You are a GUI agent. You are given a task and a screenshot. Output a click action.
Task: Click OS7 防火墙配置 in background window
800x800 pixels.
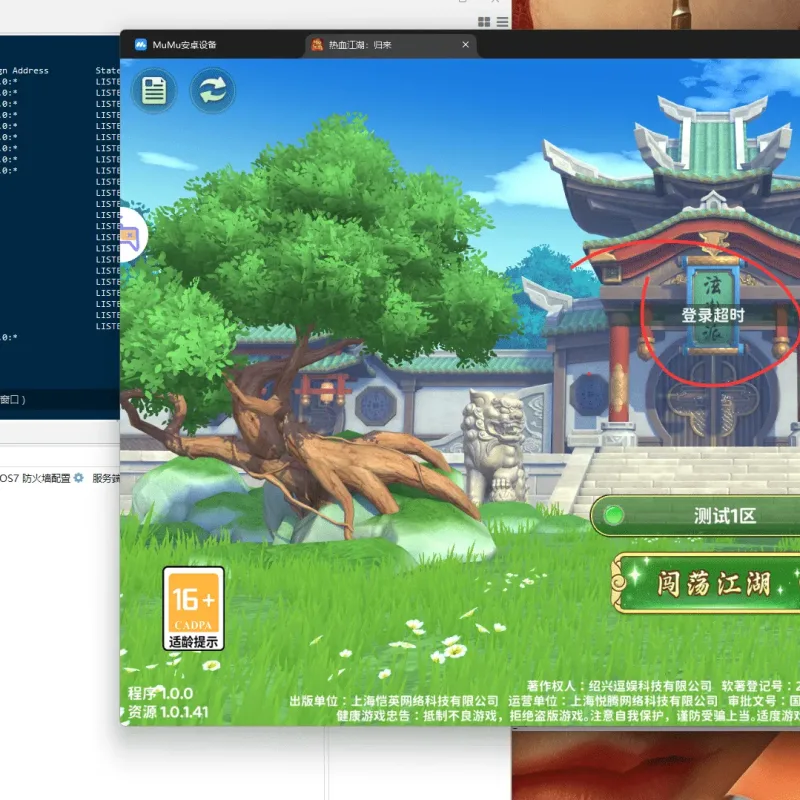pos(35,478)
